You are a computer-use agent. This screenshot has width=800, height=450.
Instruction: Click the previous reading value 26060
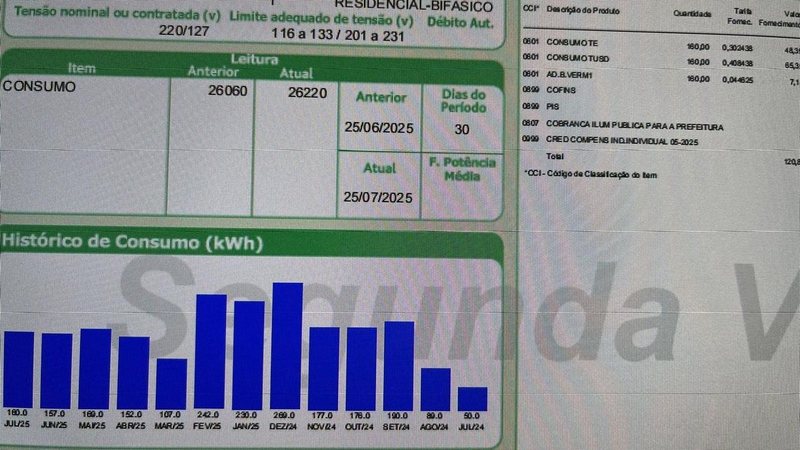[228, 91]
